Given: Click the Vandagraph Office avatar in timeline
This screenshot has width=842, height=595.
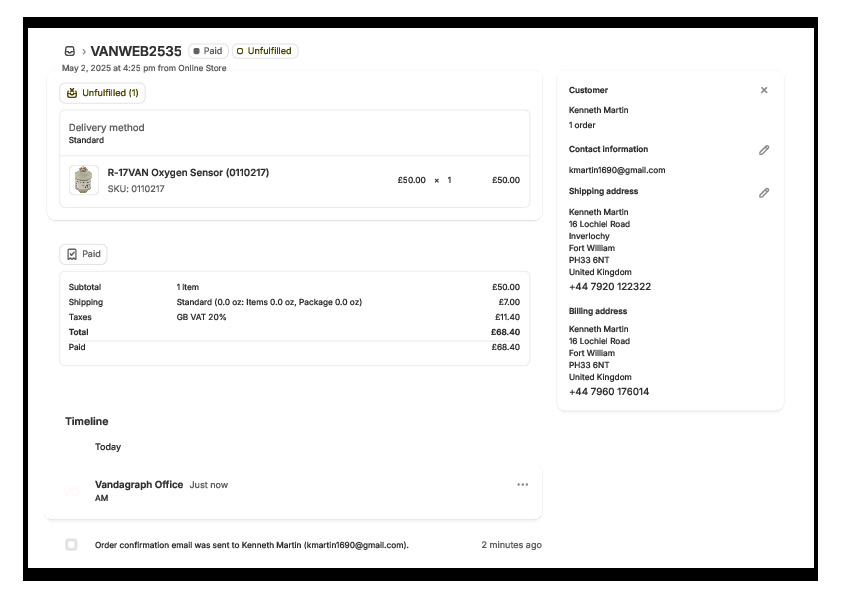Looking at the screenshot, I should pyautogui.click(x=72, y=491).
